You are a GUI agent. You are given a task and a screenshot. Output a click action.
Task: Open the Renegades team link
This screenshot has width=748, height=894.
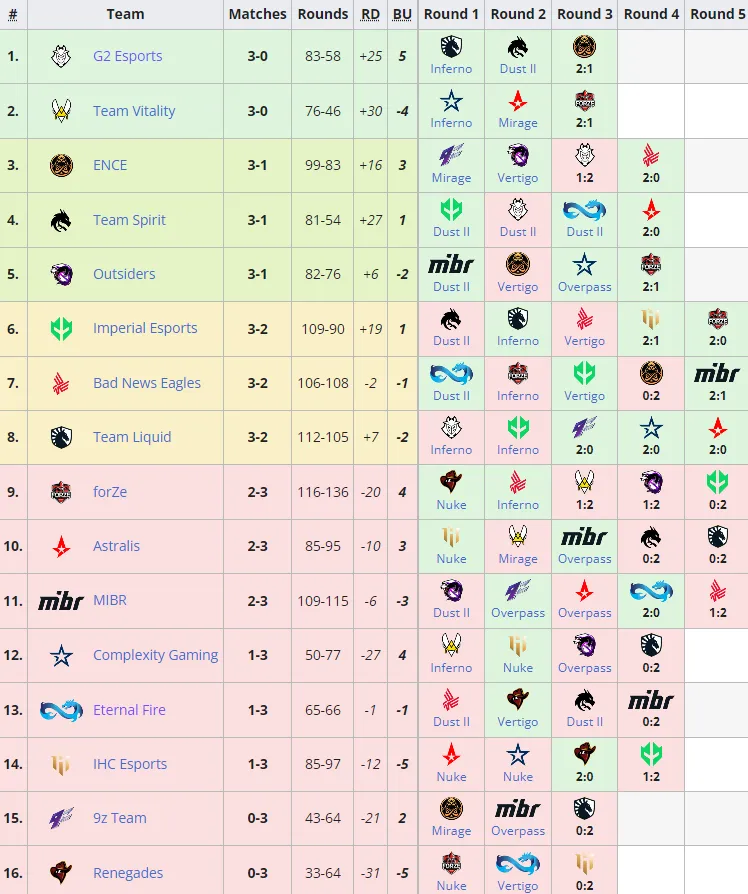click(128, 873)
